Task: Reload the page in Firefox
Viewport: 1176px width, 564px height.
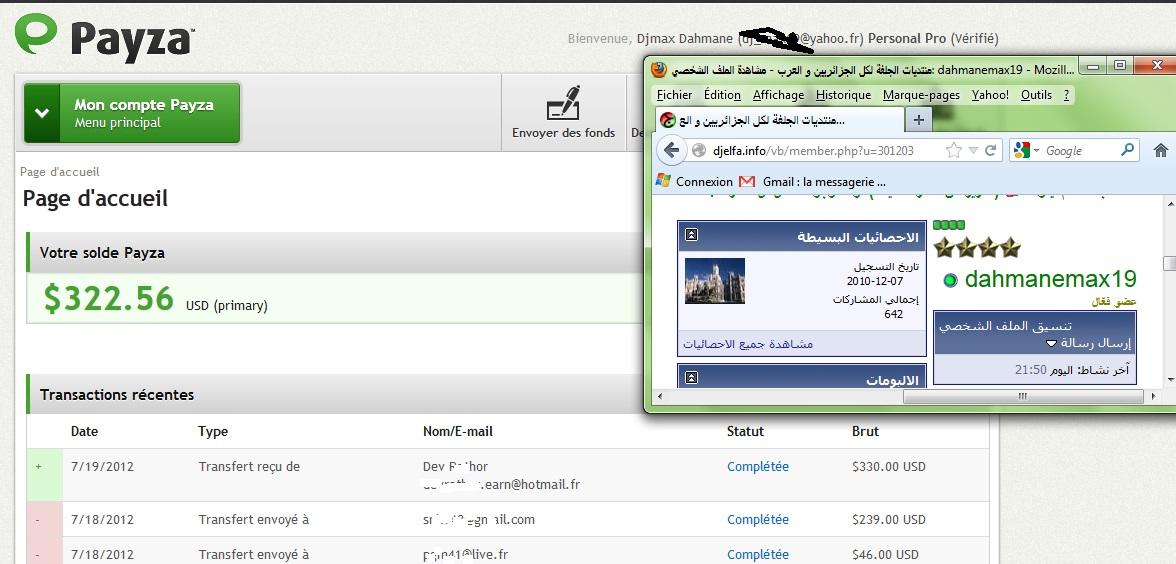Action: tap(990, 151)
